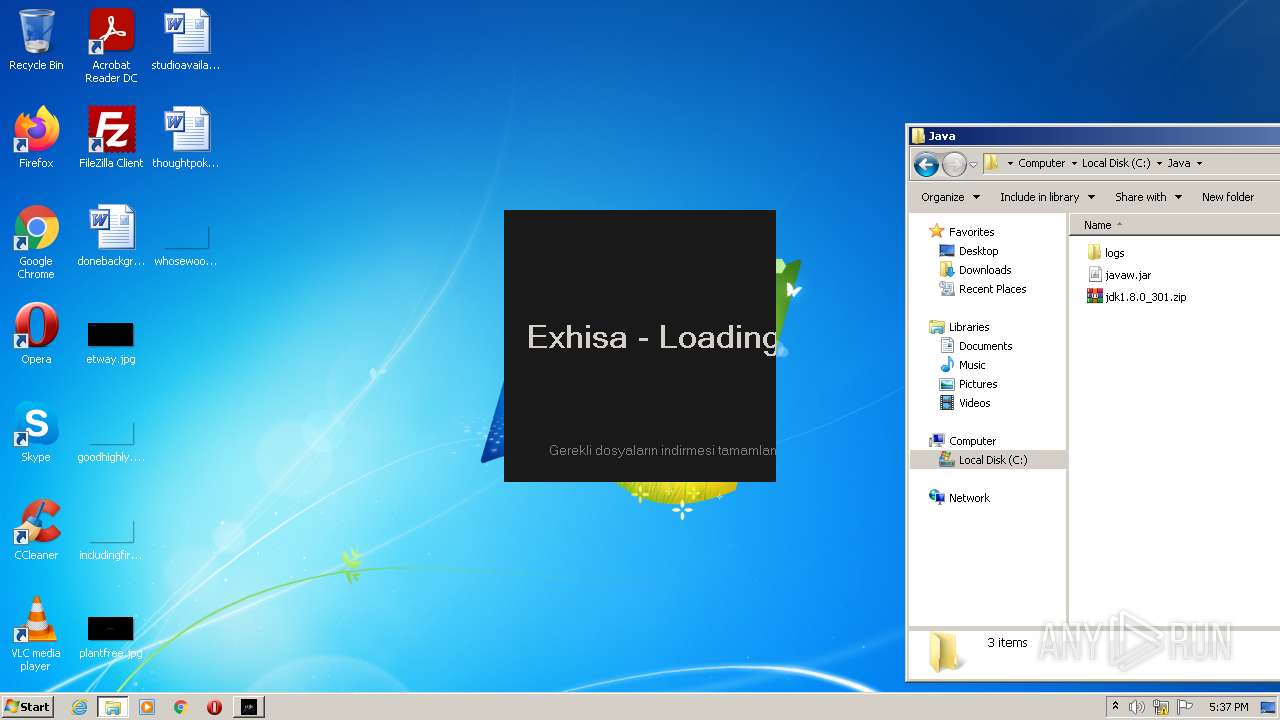
Task: Expand the arrow after Local Disk (C:) breadcrumb
Action: [x=1158, y=163]
